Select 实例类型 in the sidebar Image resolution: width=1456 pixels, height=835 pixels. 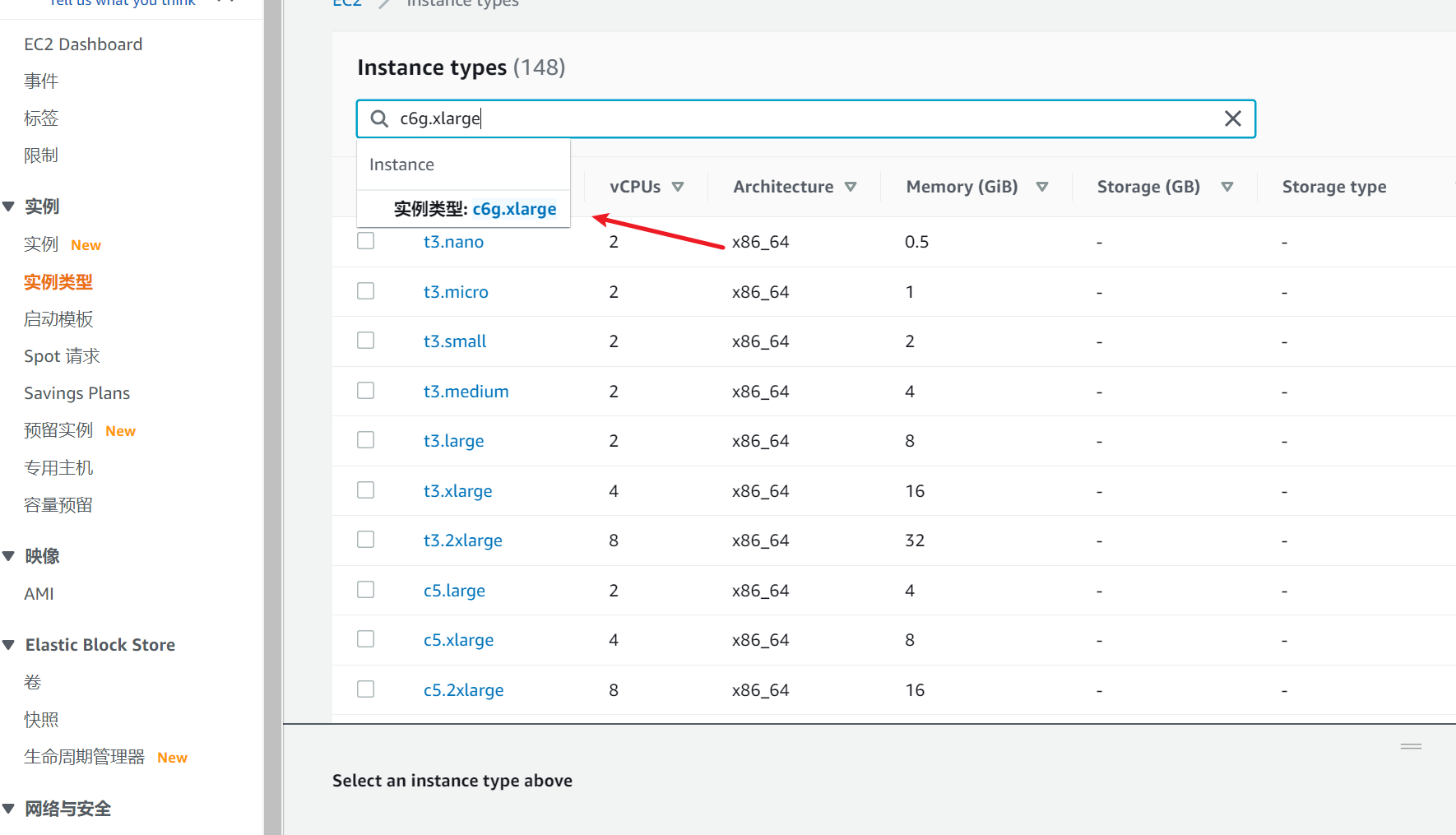[x=58, y=282]
